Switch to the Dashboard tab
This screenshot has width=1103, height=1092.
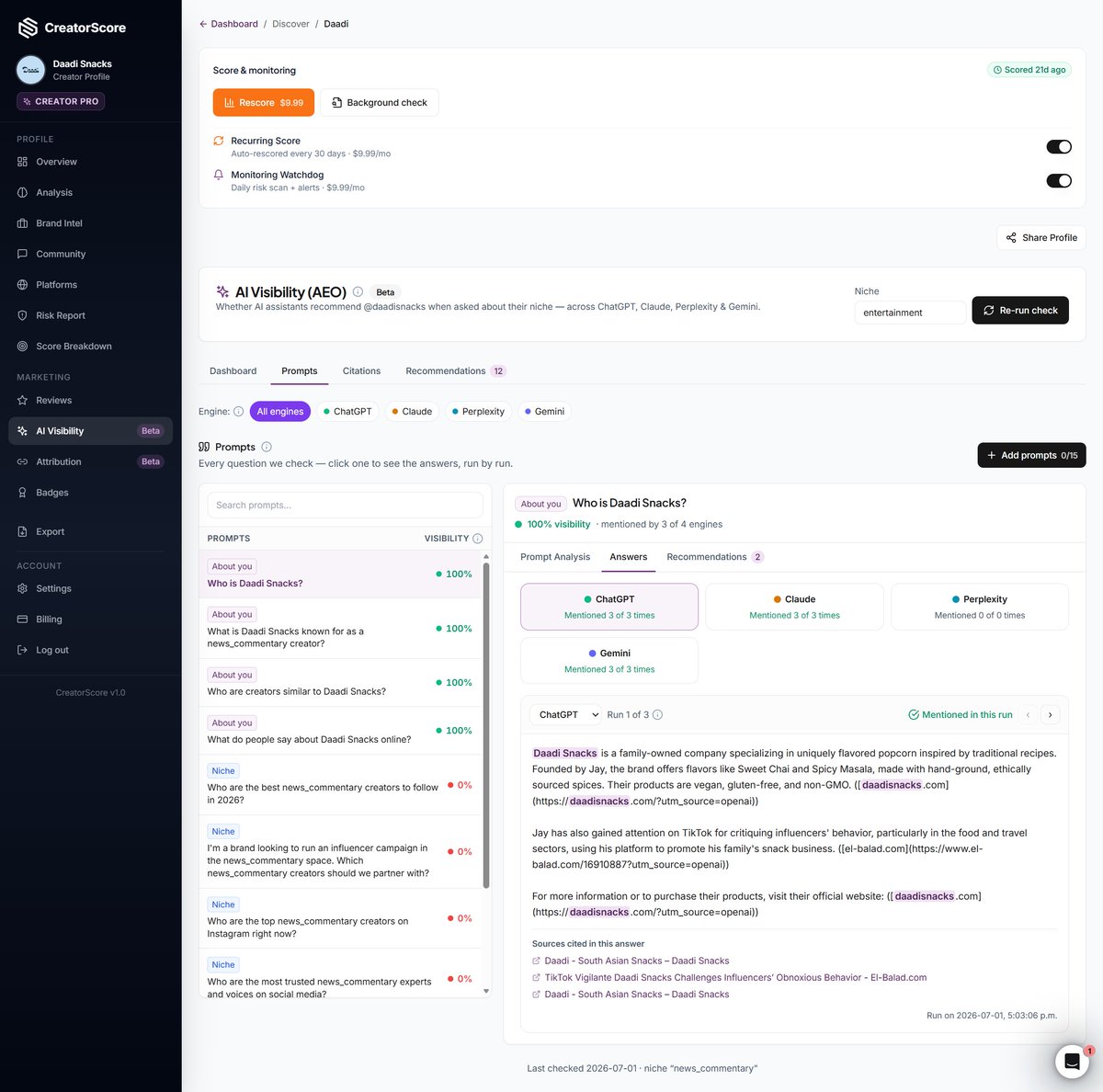tap(233, 371)
